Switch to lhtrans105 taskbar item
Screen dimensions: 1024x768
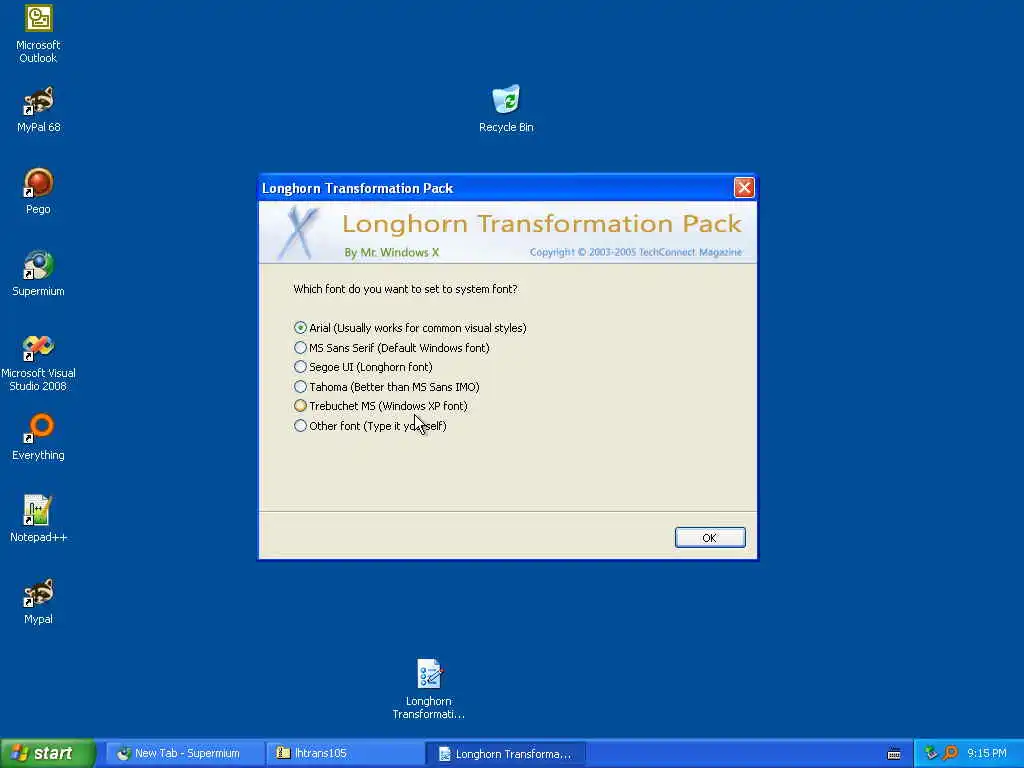click(345, 754)
